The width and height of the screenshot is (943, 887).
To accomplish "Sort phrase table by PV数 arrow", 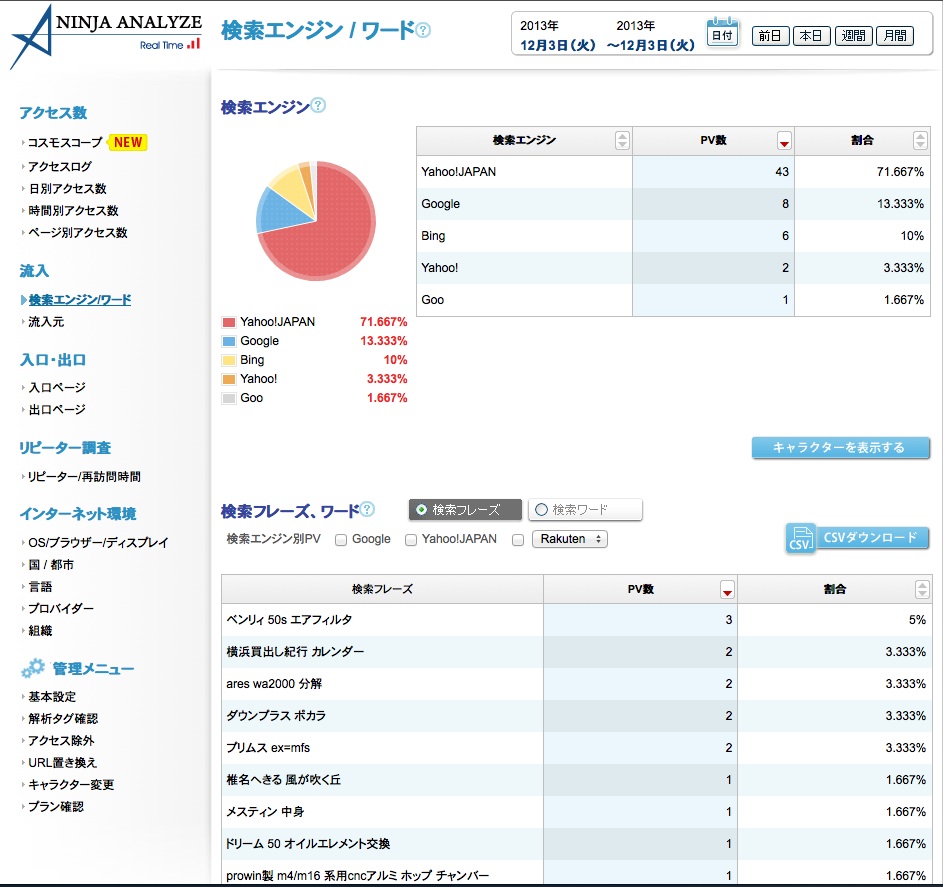I will click(x=727, y=590).
